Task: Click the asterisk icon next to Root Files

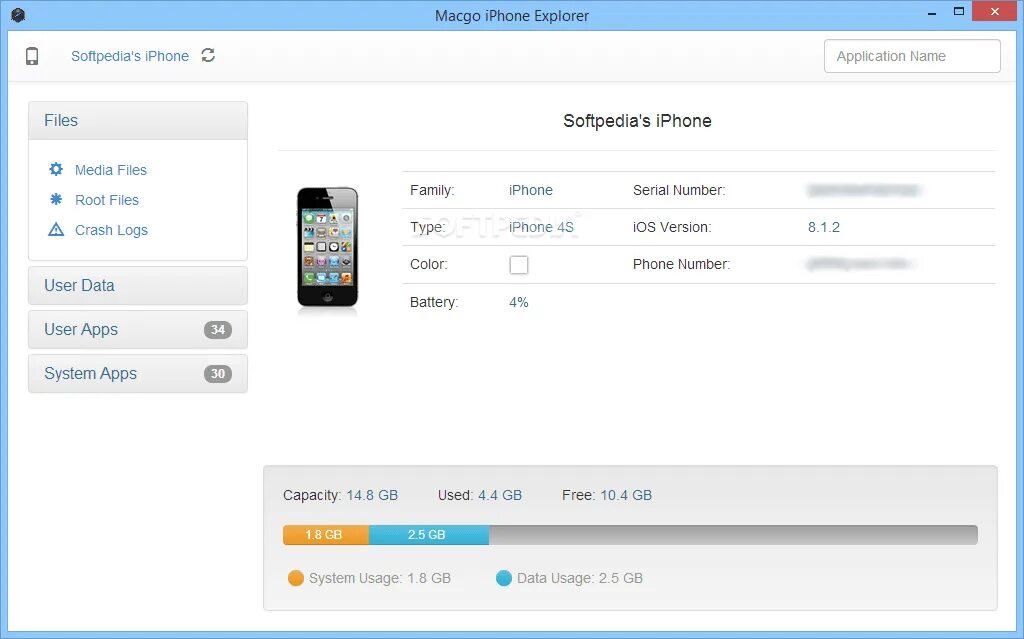Action: tap(56, 199)
